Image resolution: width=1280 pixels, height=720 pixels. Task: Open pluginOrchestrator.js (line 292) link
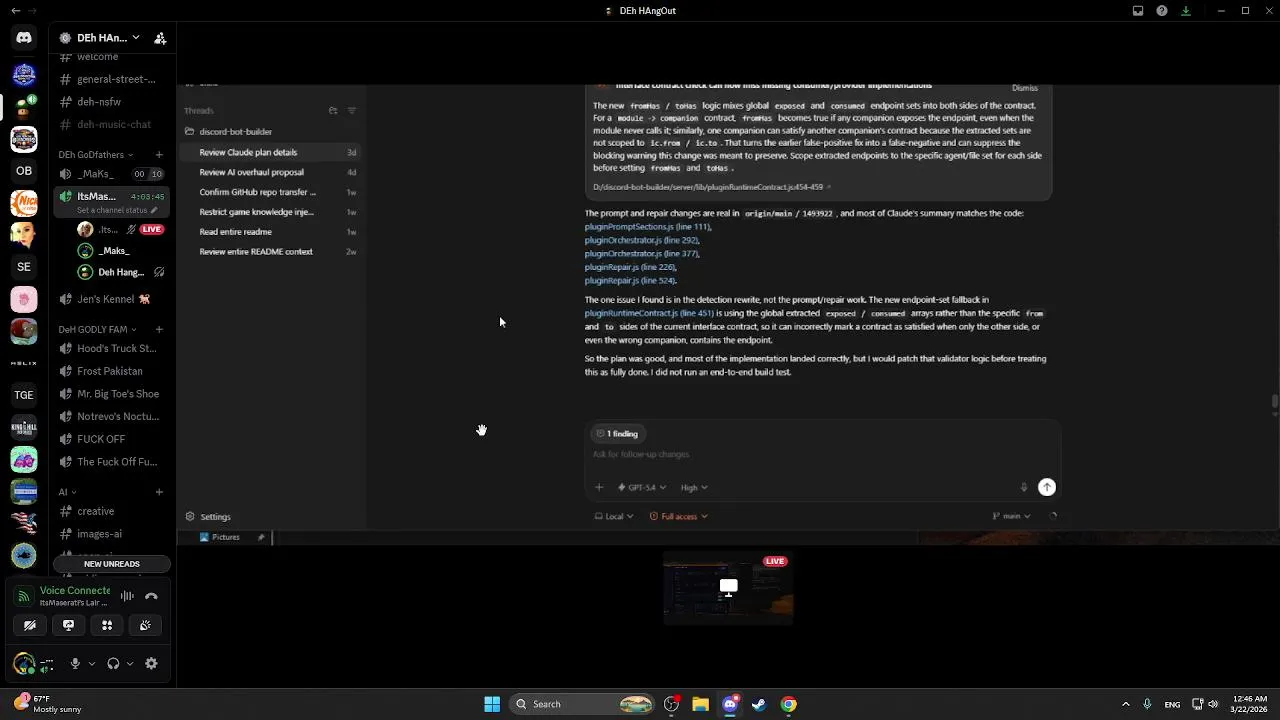coord(642,240)
